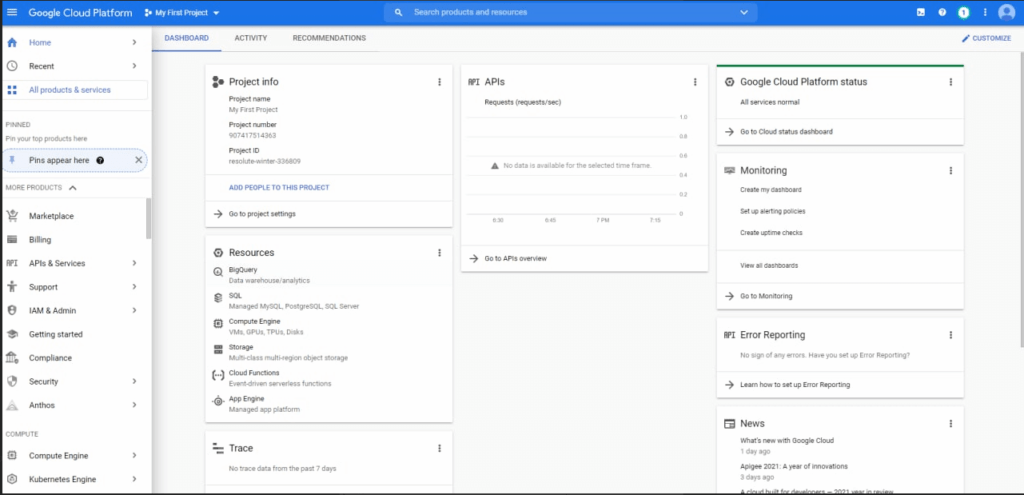The image size is (1024, 495).
Task: Click View all dashboards
Action: pos(769,266)
